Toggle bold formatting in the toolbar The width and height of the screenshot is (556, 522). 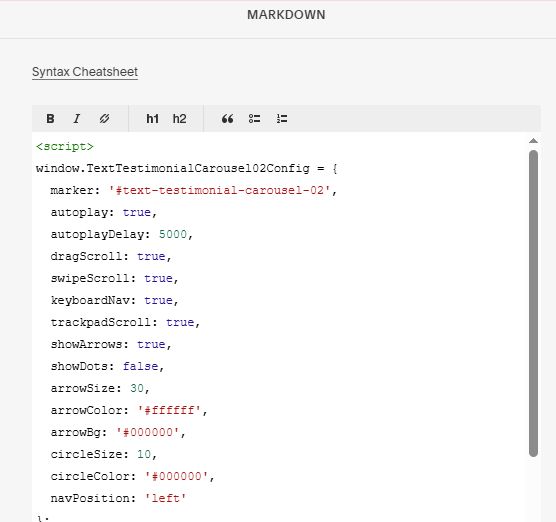click(50, 118)
